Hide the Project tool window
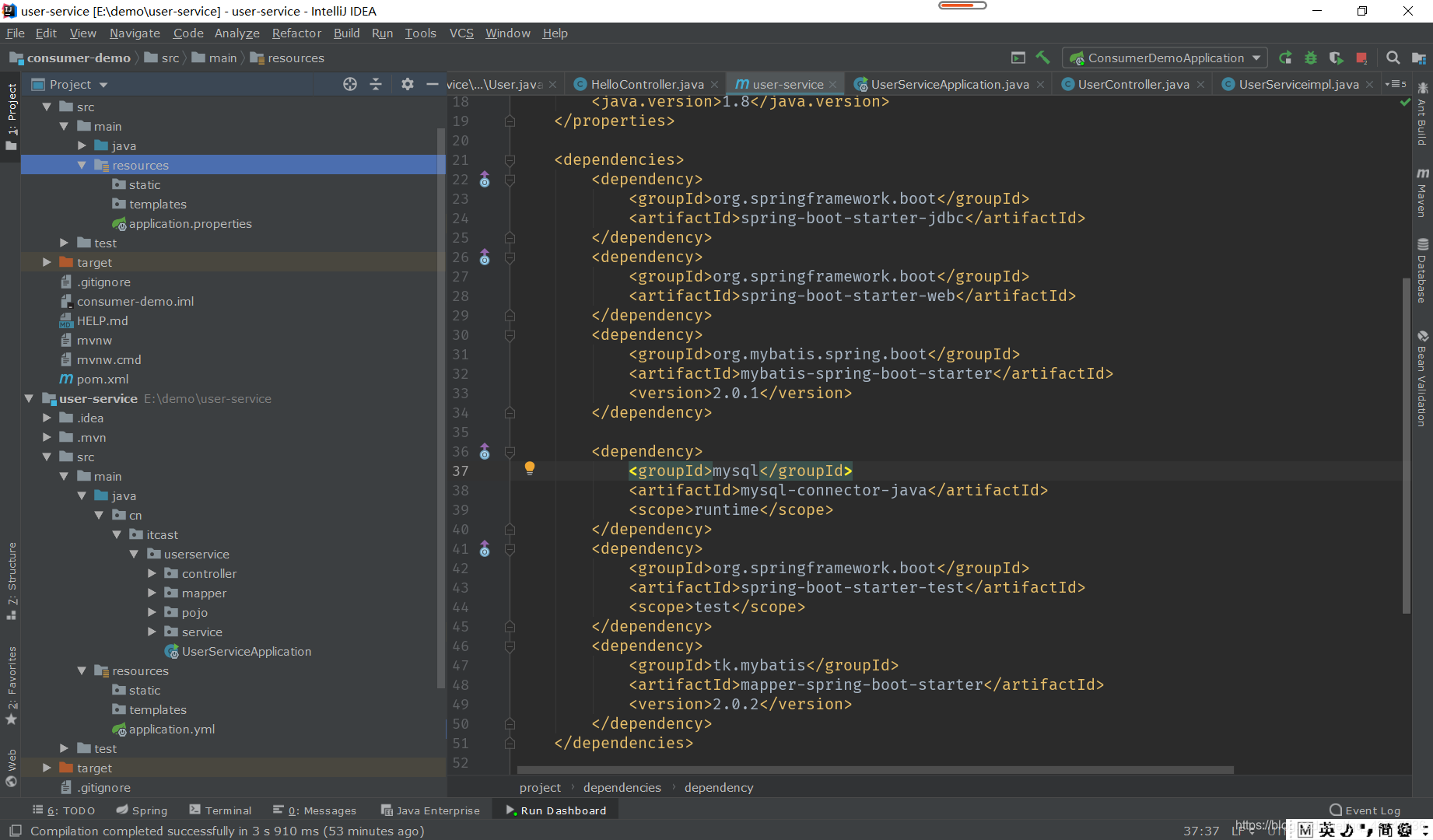1433x840 pixels. 433,84
